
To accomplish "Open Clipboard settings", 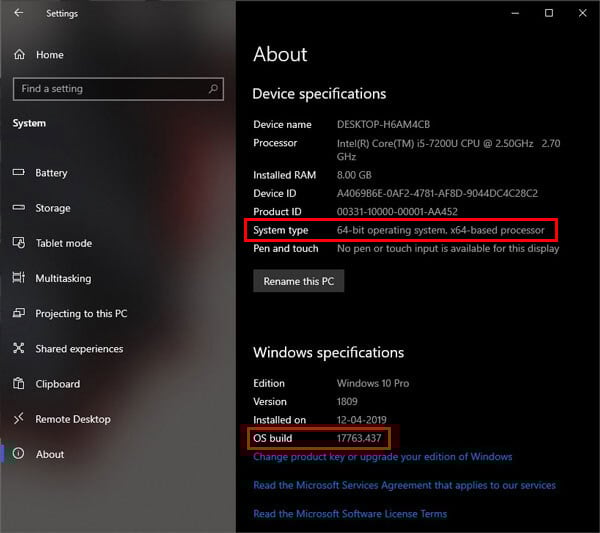I will coord(58,384).
